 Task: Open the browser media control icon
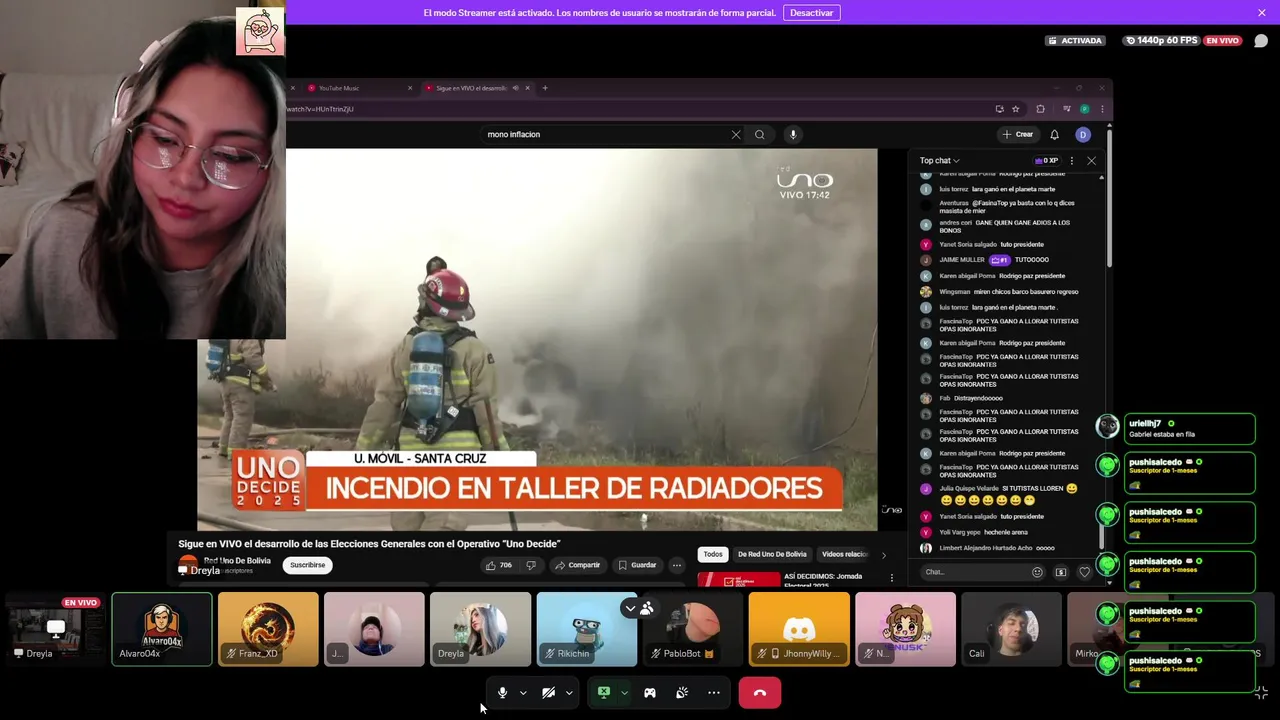1067,109
